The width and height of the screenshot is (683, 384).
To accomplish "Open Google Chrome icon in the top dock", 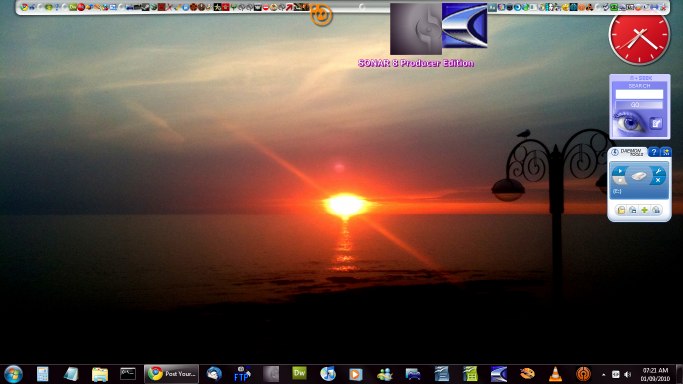I will (x=24, y=7).
